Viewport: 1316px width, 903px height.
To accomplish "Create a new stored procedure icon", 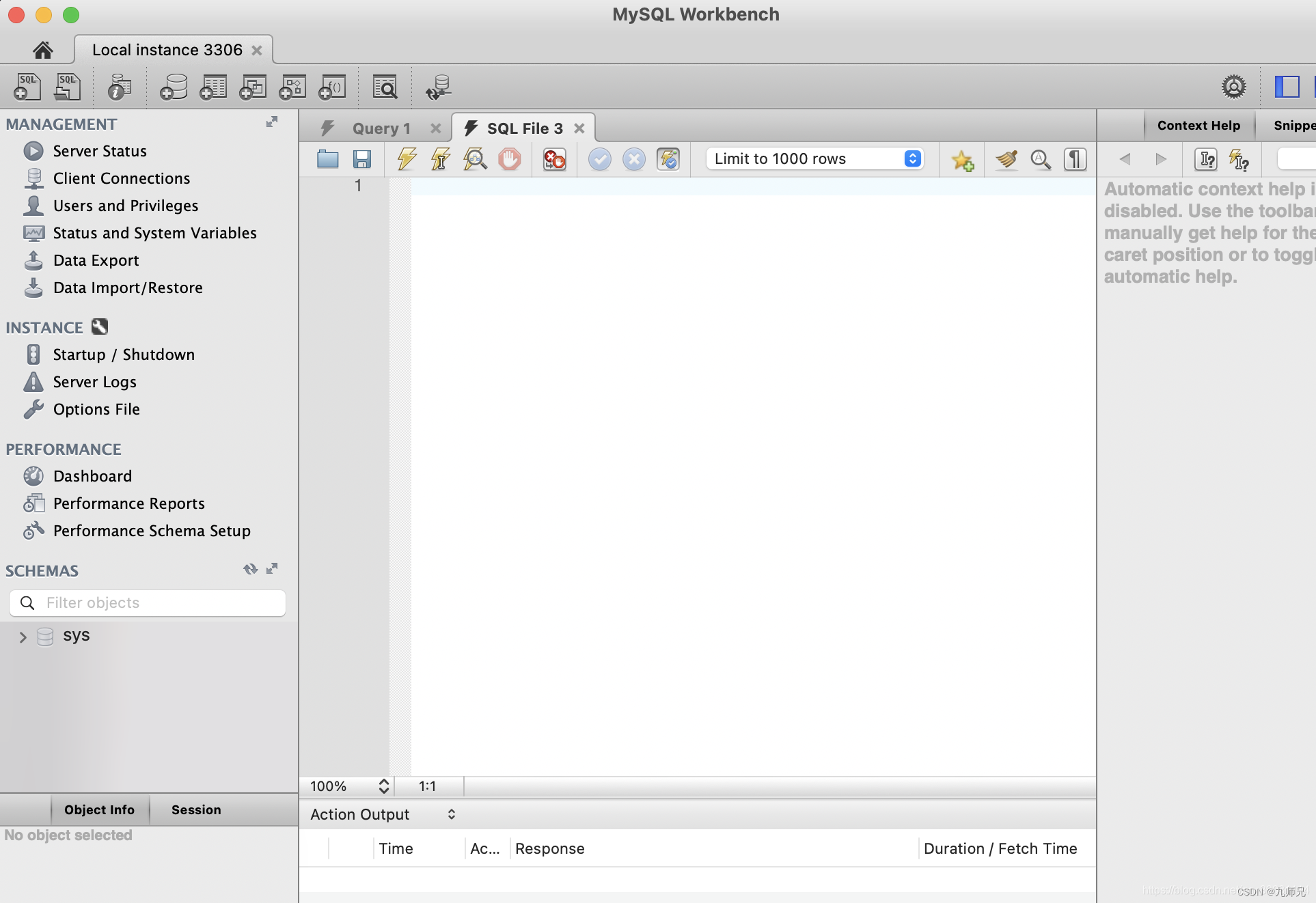I will [292, 87].
